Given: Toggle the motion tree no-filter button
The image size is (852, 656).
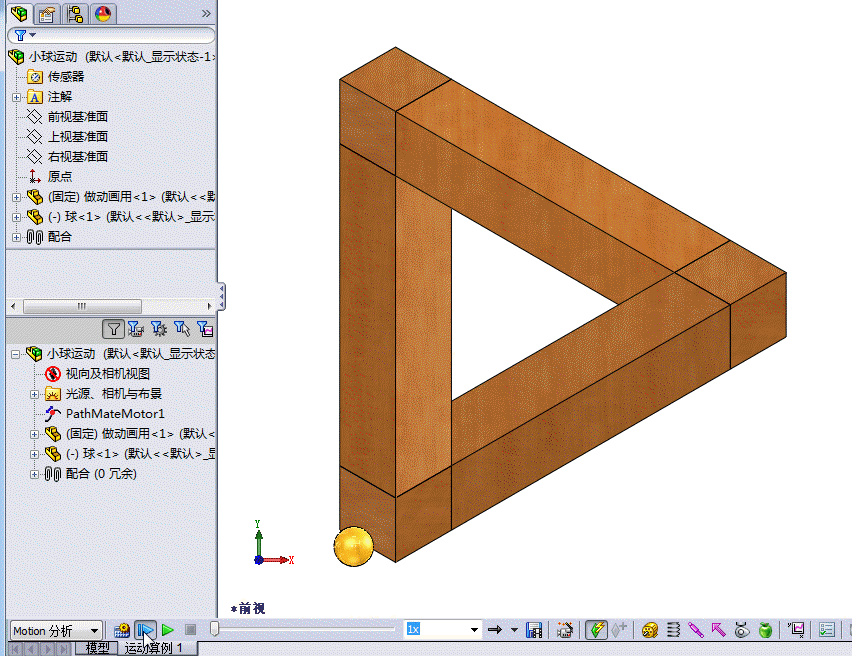Looking at the screenshot, I should click(x=114, y=329).
